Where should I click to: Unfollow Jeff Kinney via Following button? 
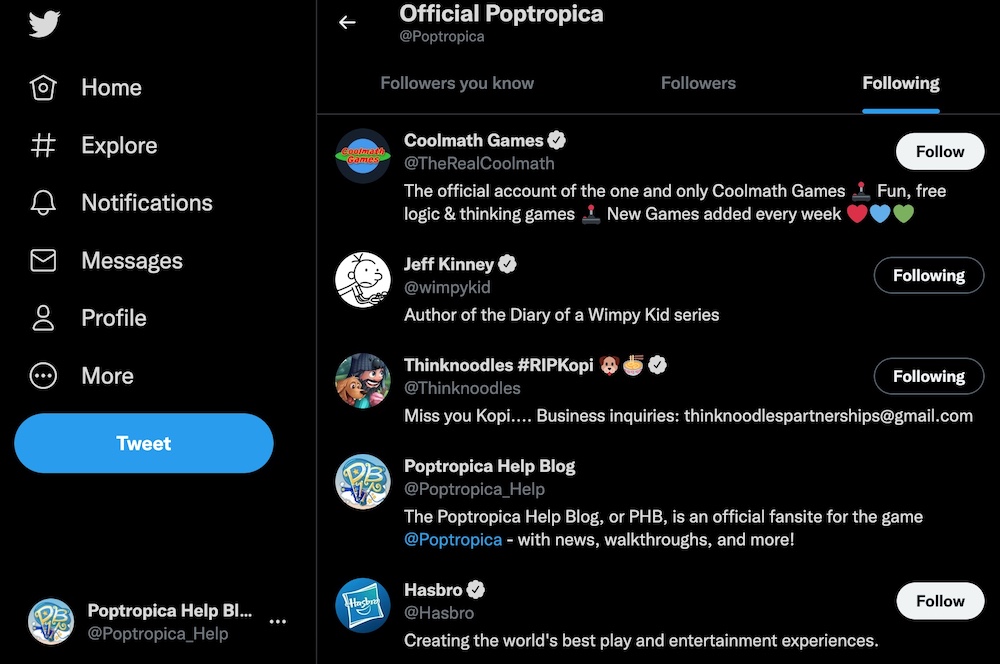[928, 275]
